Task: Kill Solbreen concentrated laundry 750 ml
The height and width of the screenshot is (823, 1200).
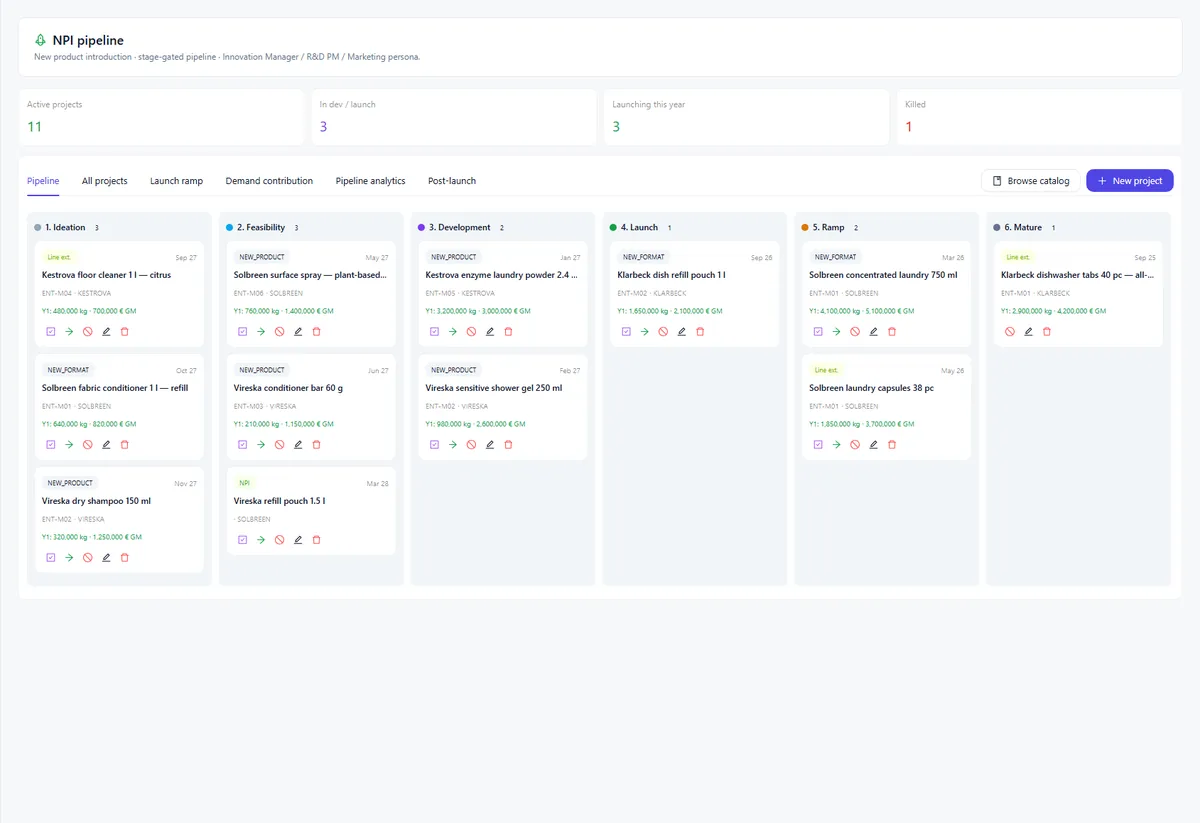Action: (x=856, y=331)
